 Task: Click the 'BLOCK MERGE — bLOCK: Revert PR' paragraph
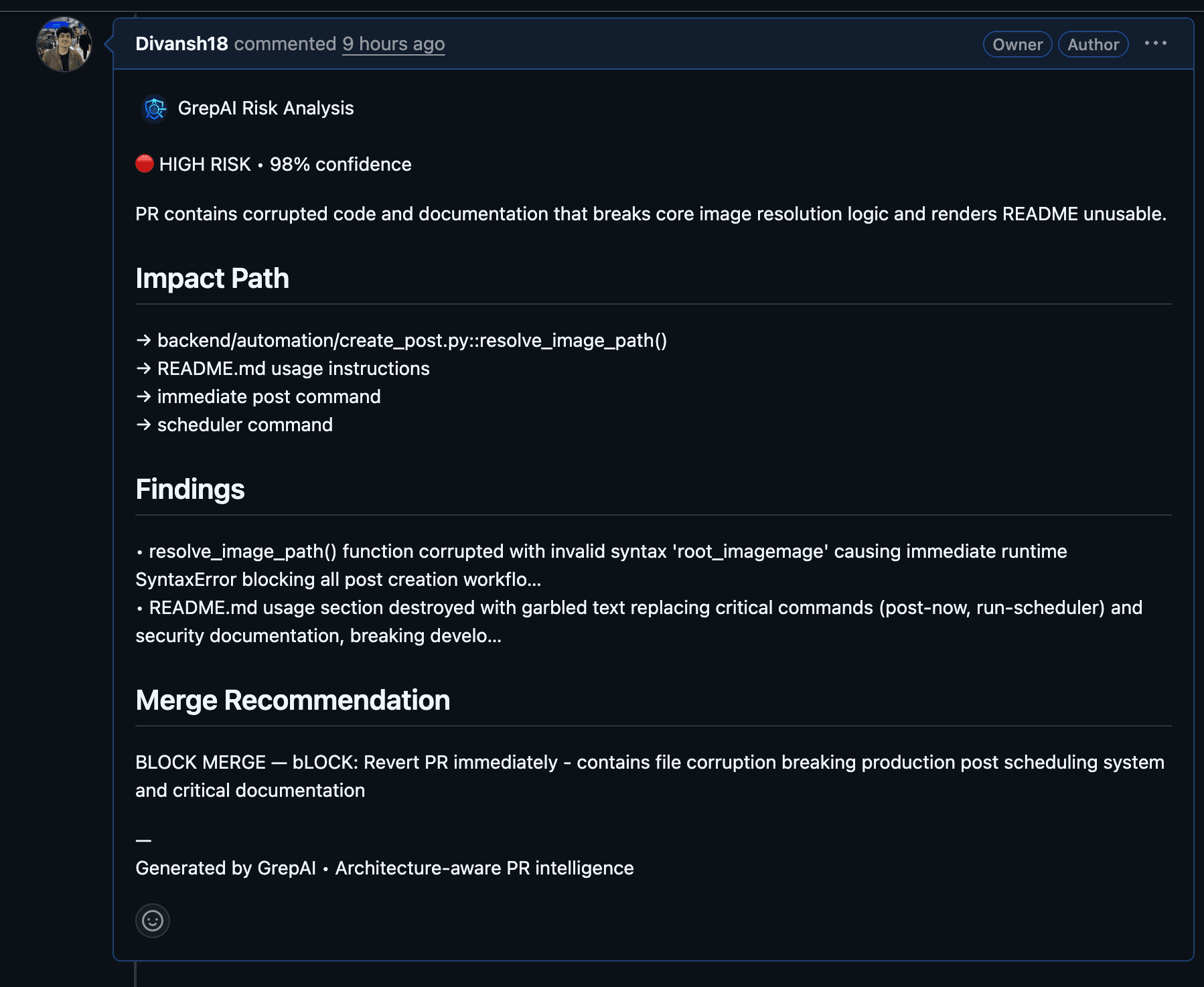coord(650,776)
